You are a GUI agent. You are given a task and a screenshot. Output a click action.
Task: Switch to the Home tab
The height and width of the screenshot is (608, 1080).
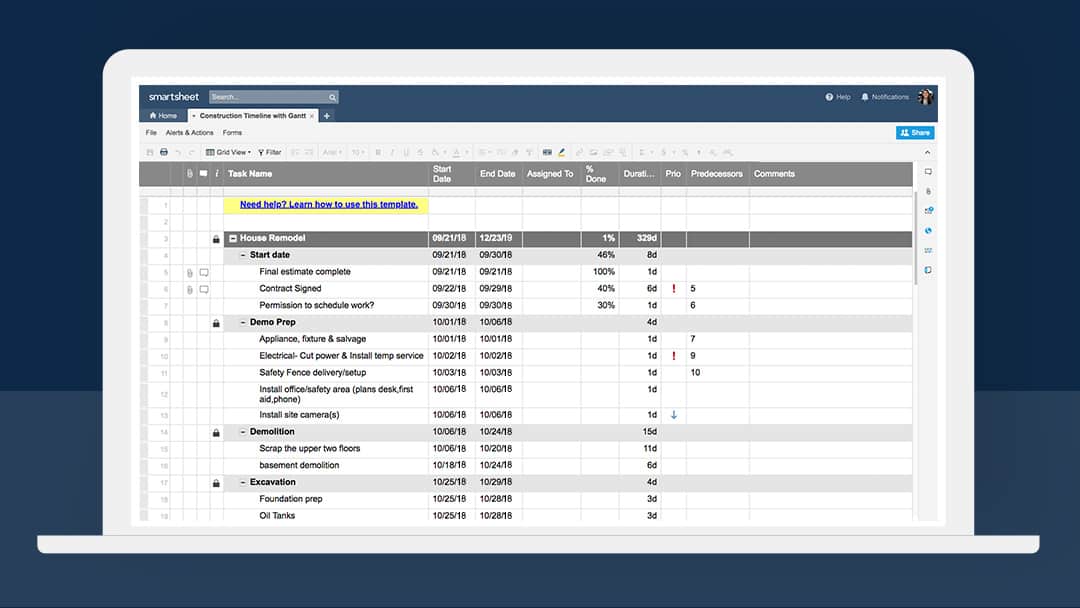(x=163, y=116)
